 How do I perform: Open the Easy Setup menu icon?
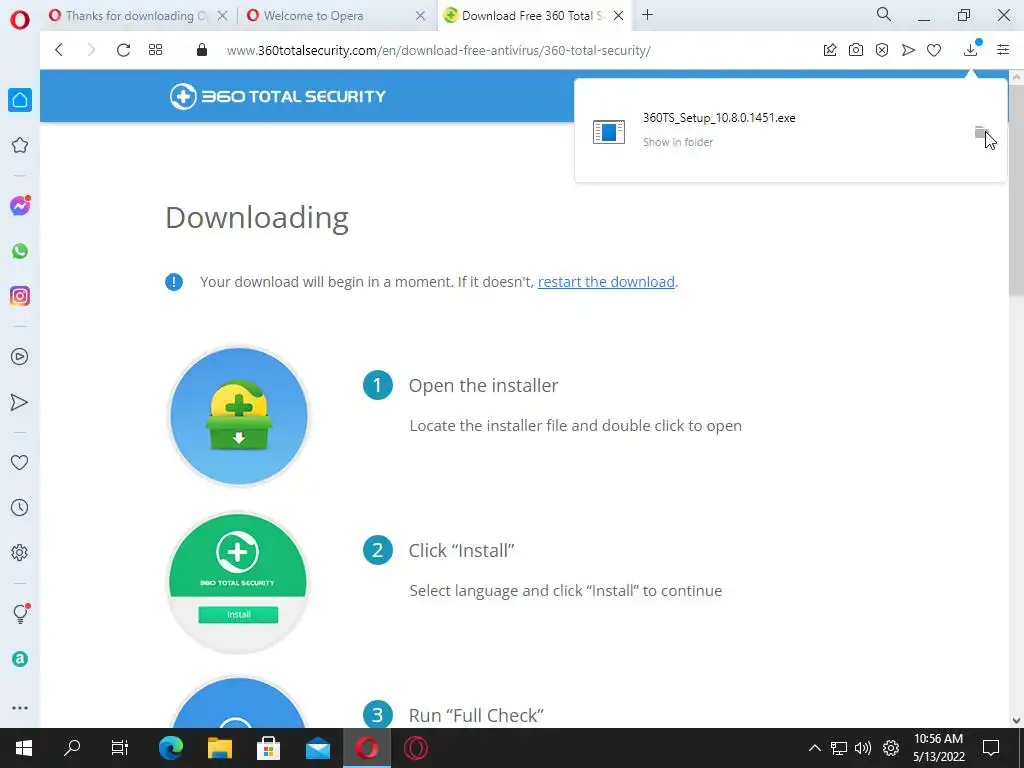click(x=1003, y=50)
